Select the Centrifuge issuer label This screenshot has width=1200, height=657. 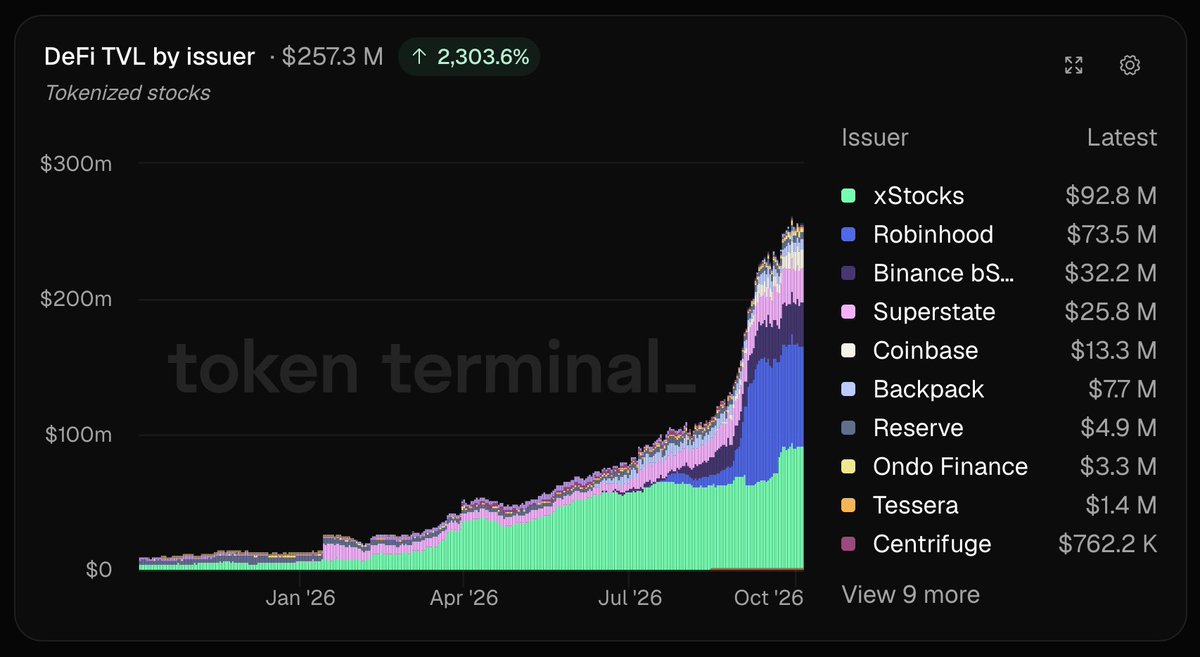[x=932, y=544]
